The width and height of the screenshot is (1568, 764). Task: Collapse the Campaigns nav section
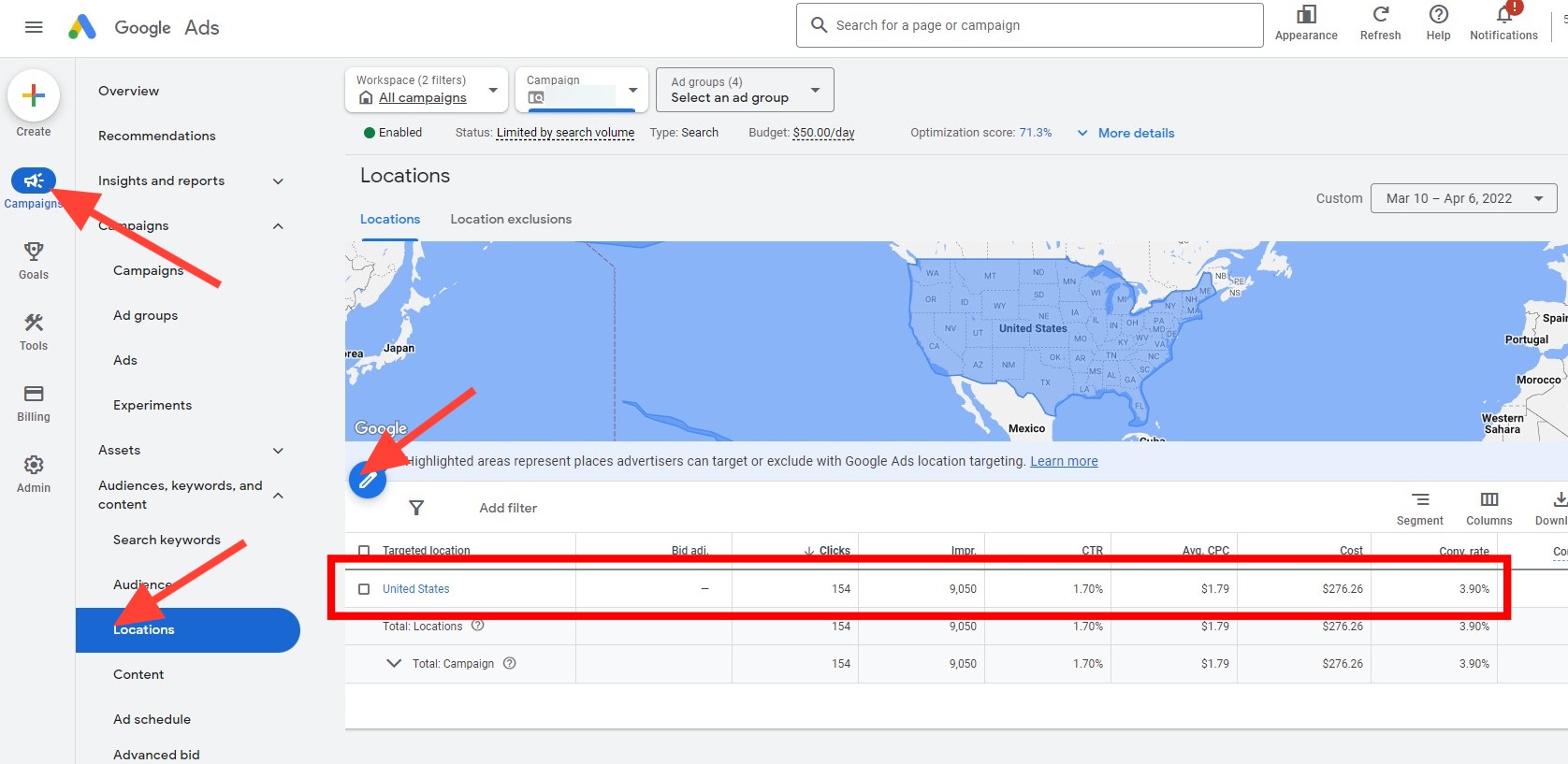click(x=278, y=226)
